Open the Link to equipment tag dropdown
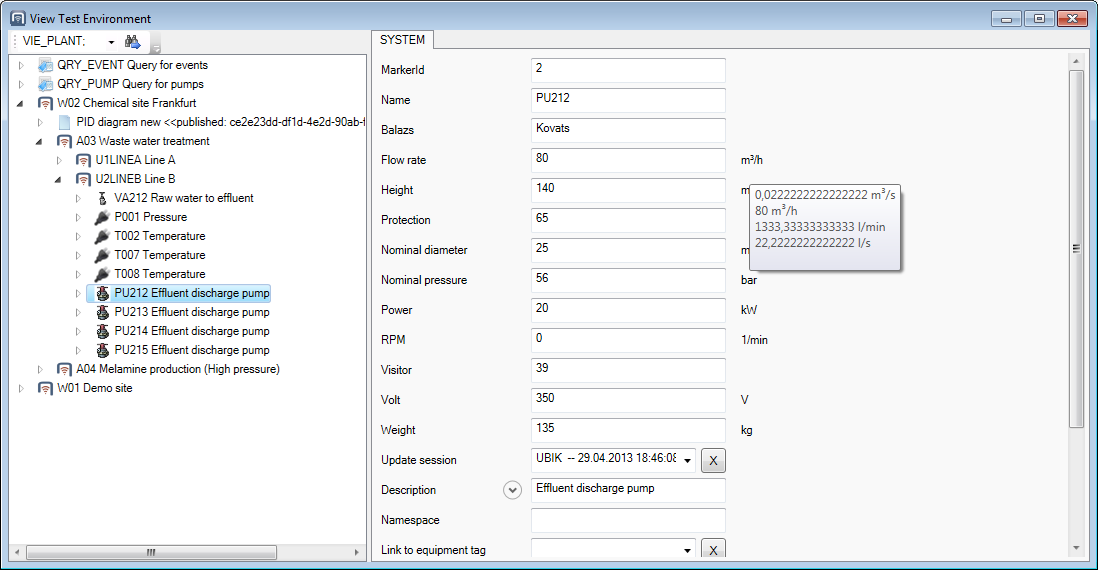1098x570 pixels. point(688,551)
